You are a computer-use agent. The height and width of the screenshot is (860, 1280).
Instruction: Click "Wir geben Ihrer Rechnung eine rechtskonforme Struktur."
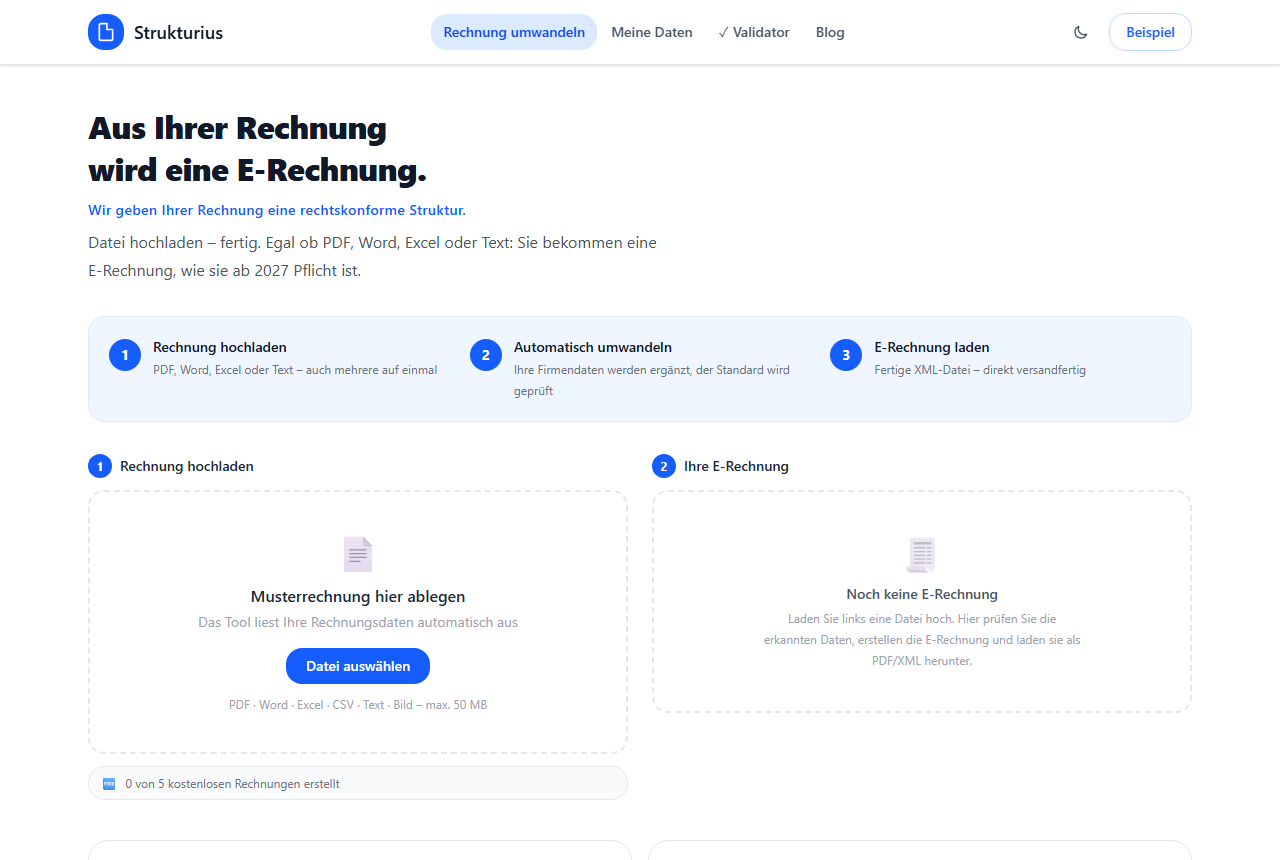pyautogui.click(x=277, y=210)
